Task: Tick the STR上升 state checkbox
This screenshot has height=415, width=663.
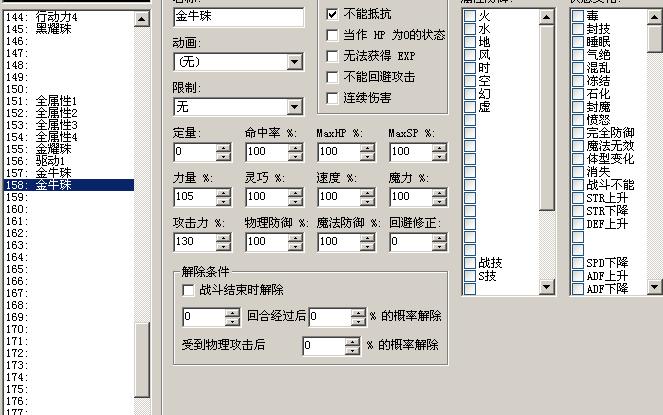Action: [578, 198]
